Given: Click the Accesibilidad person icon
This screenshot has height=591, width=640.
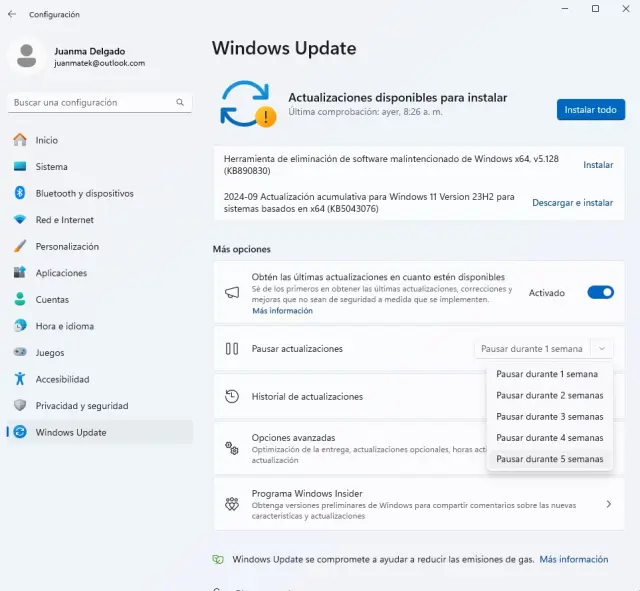Looking at the screenshot, I should pos(19,379).
